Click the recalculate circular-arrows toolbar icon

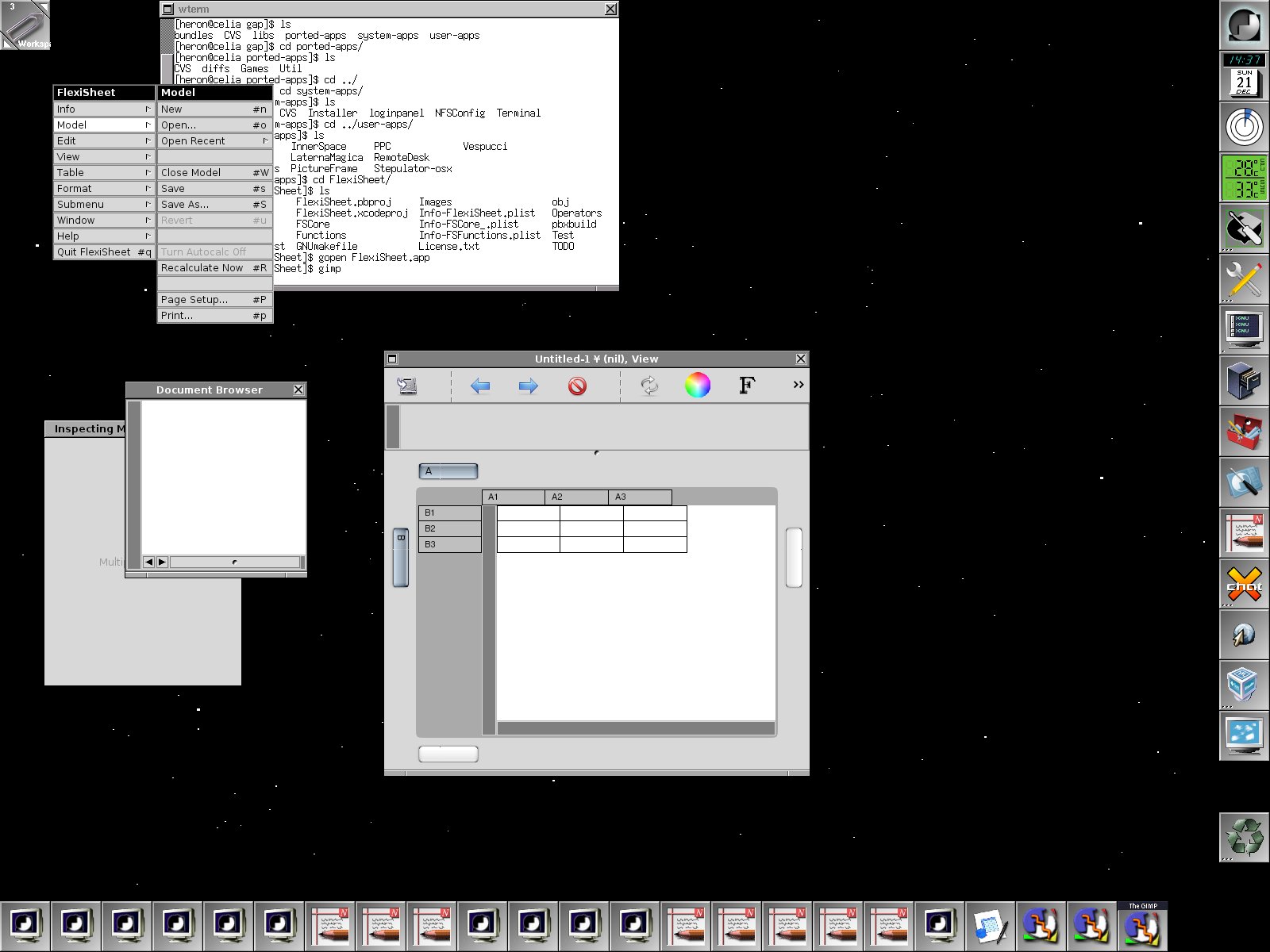(x=648, y=386)
